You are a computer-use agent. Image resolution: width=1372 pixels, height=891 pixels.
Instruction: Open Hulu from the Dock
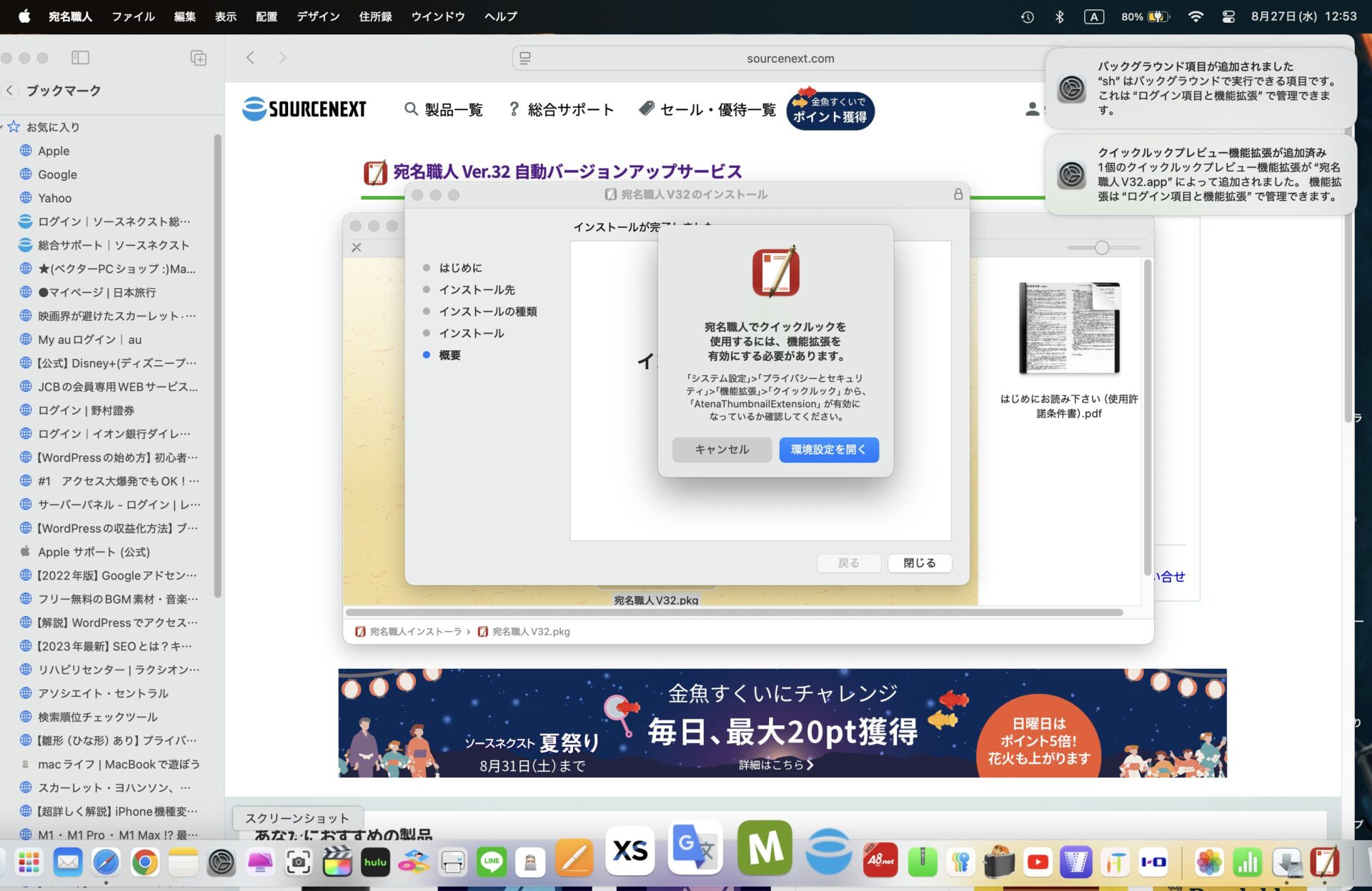375,862
